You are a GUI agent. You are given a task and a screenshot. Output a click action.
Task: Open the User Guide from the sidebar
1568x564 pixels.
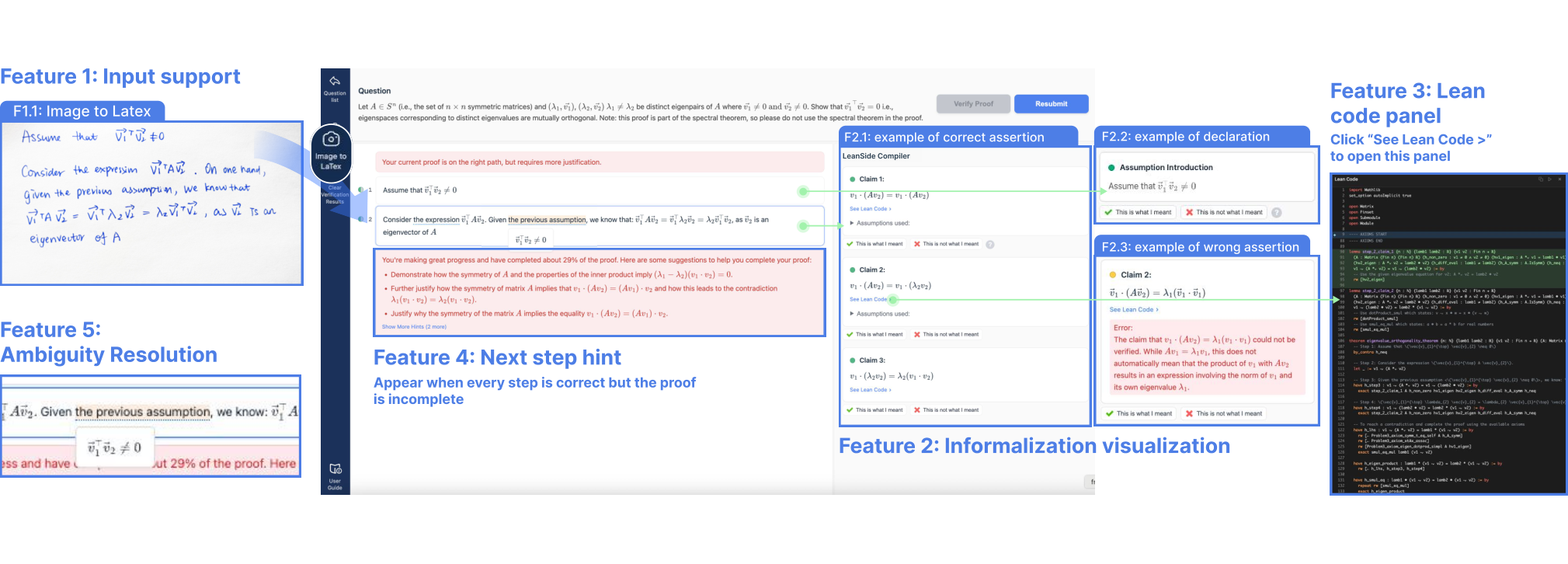335,476
